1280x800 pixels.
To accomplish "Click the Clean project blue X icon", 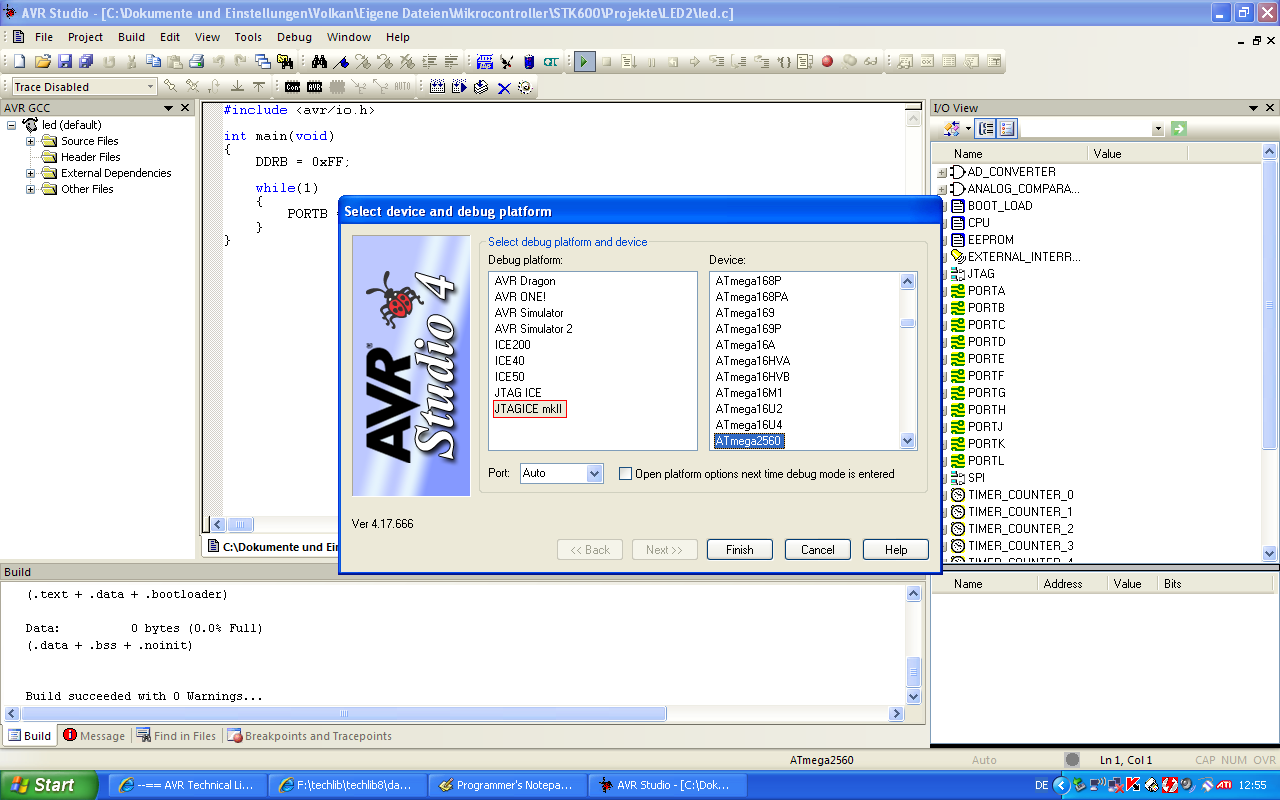I will point(504,87).
